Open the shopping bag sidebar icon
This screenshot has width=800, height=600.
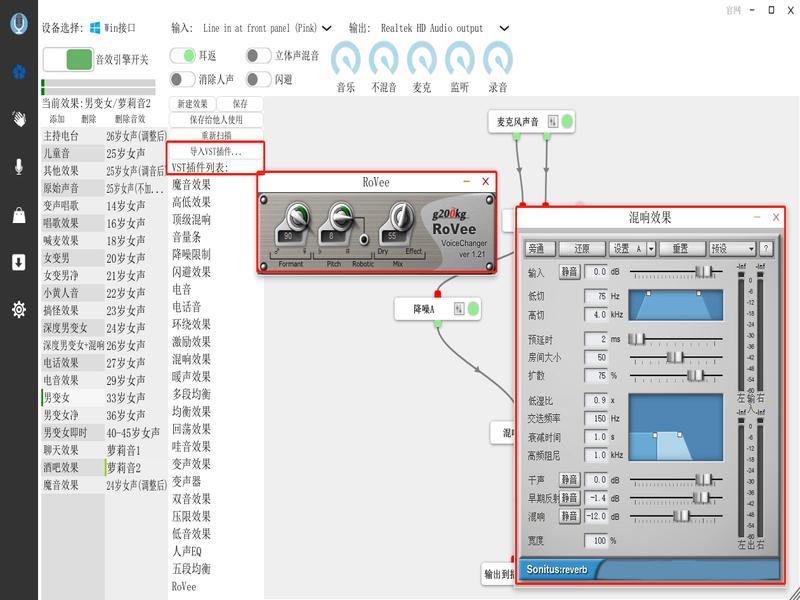19,215
